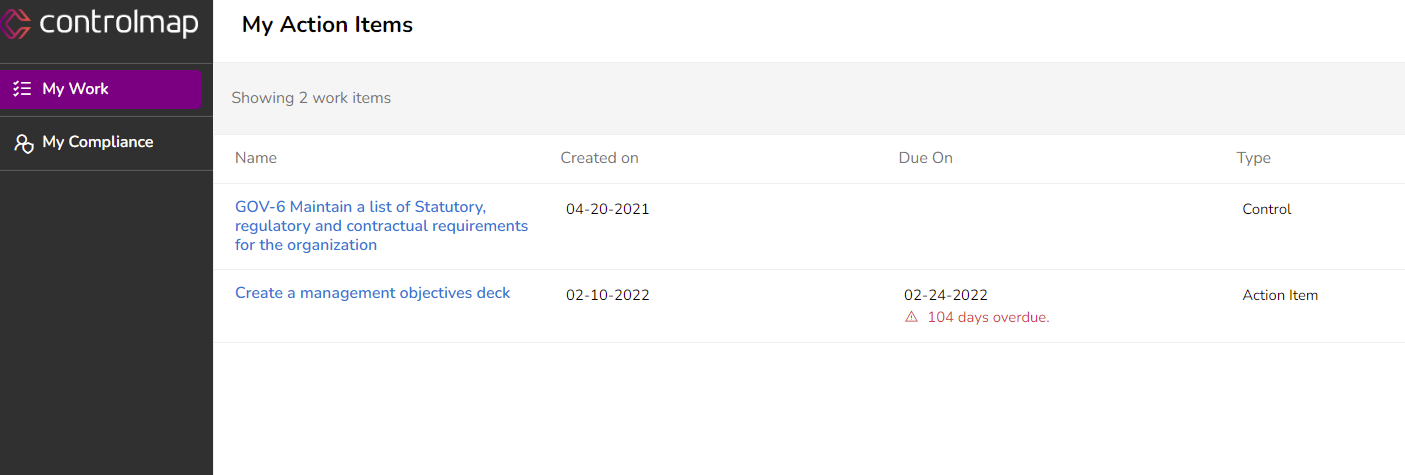Open the GOV-6 Statutory requirements control link
The width and height of the screenshot is (1405, 475).
click(381, 226)
